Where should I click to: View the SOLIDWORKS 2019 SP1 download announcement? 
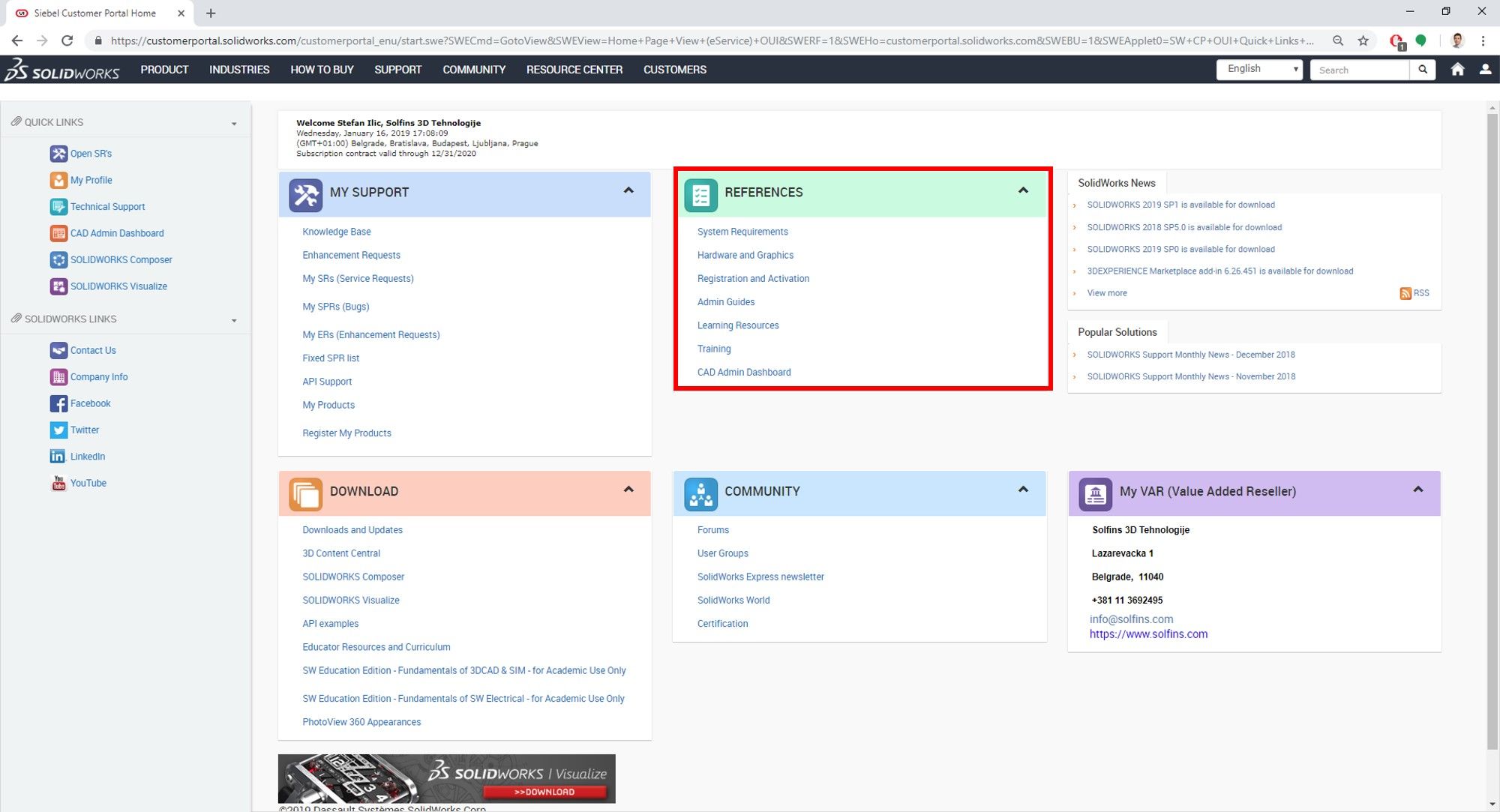tap(1182, 204)
